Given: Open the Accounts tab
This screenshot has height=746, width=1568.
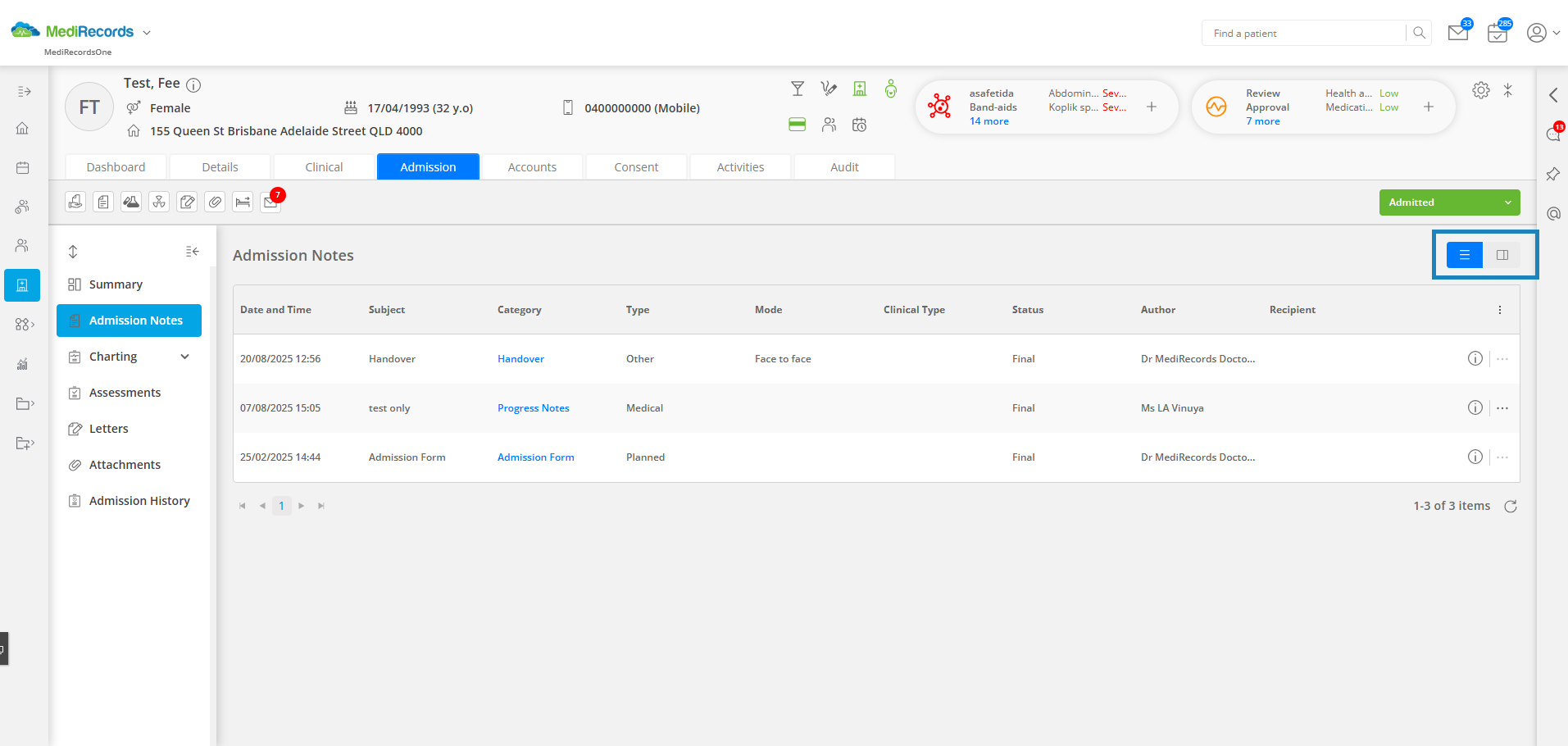Looking at the screenshot, I should coord(532,167).
